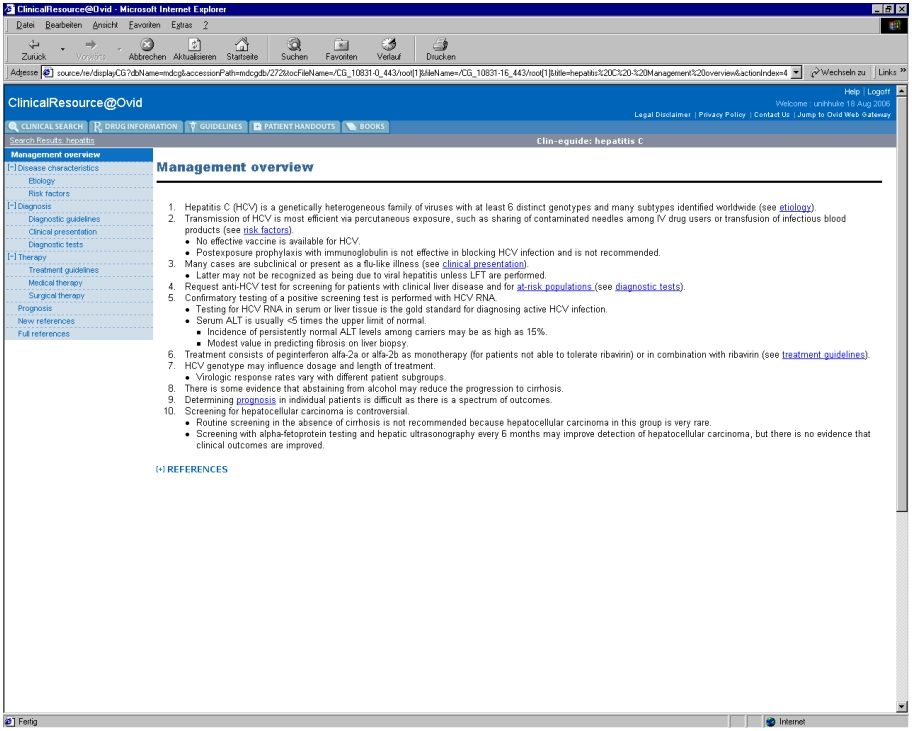
Task: Select Risk factors in the sidebar
Action: click(x=49, y=194)
